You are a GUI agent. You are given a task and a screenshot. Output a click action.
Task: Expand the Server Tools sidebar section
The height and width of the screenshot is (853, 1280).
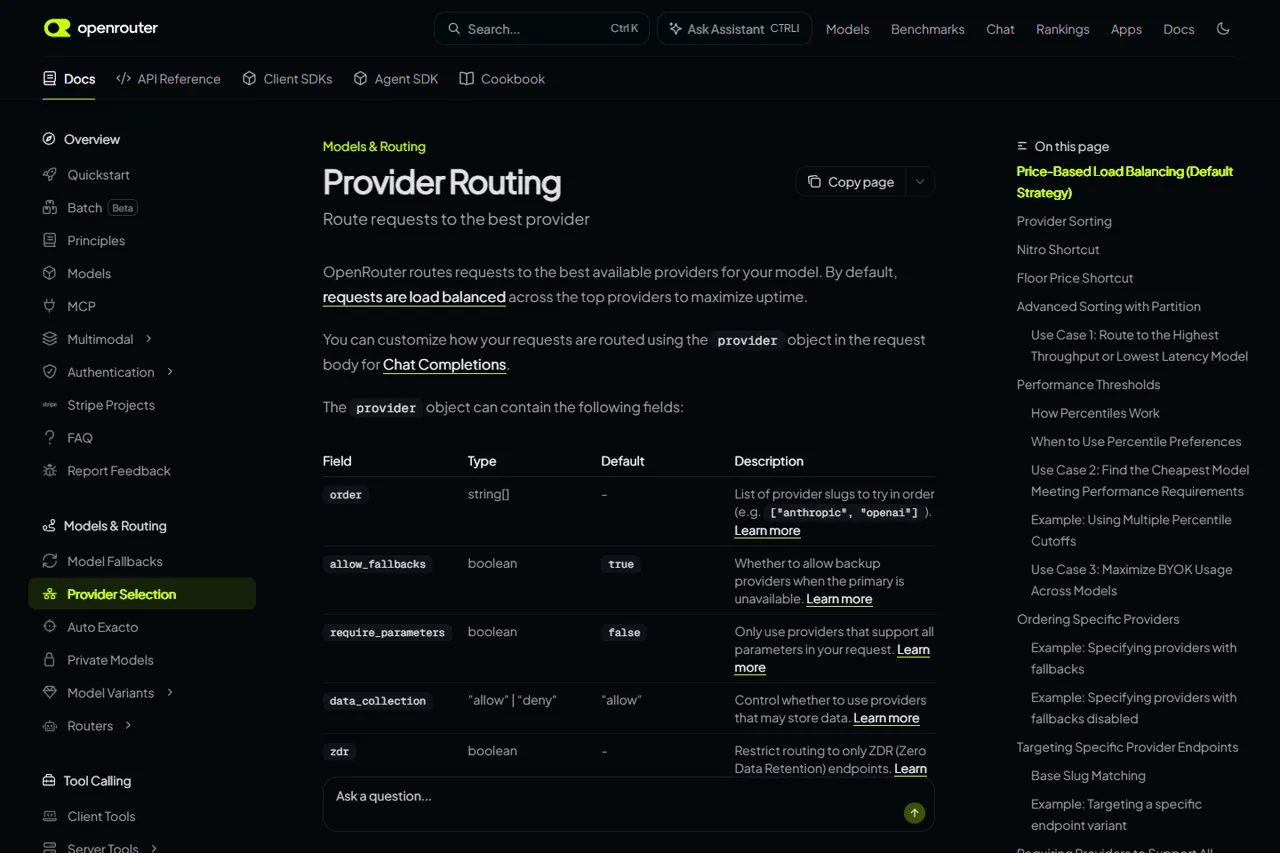point(154,848)
